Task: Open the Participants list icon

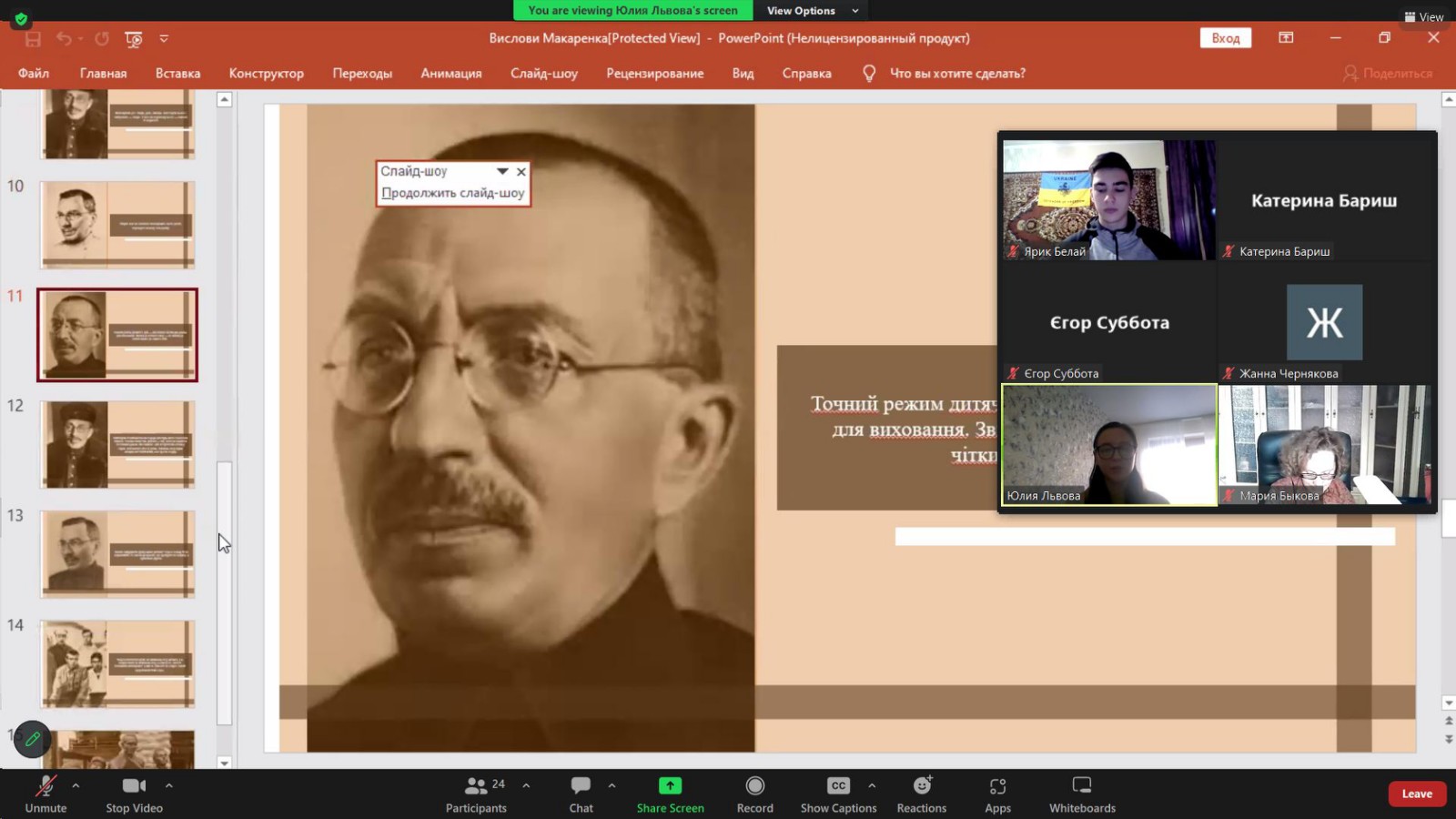Action: [476, 786]
